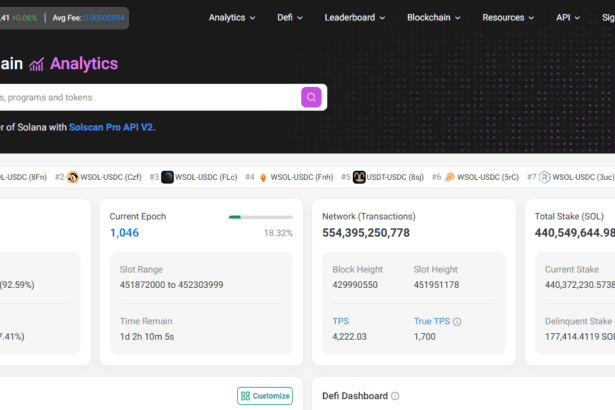Image resolution: width=615 pixels, height=410 pixels.
Task: Click the #4 WSOL-USDC (Fnh) pool icon
Action: coord(263,177)
